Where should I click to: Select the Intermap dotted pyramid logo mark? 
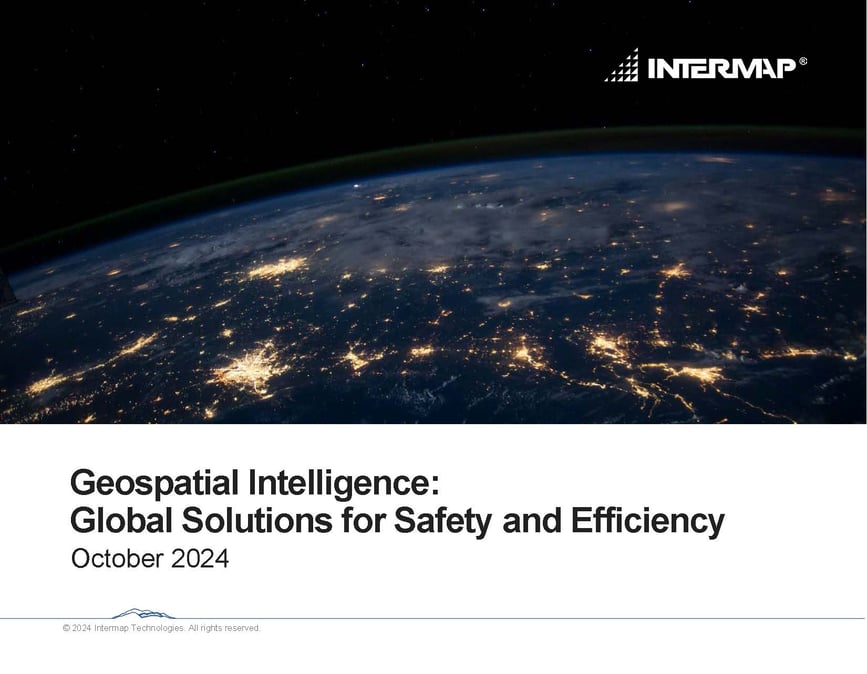pyautogui.click(x=621, y=65)
